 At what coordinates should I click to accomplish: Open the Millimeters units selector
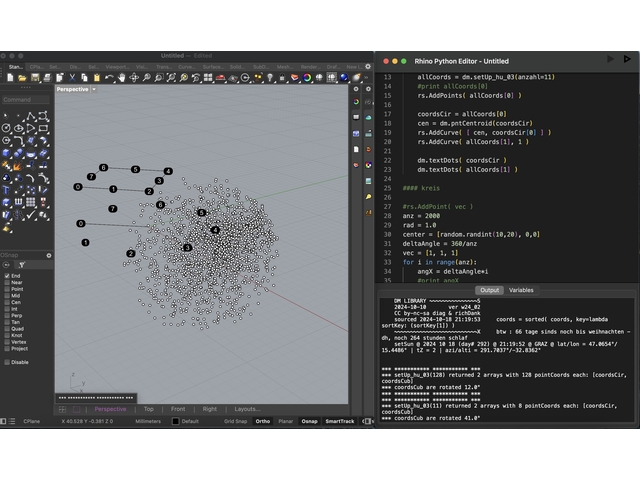pyautogui.click(x=148, y=421)
